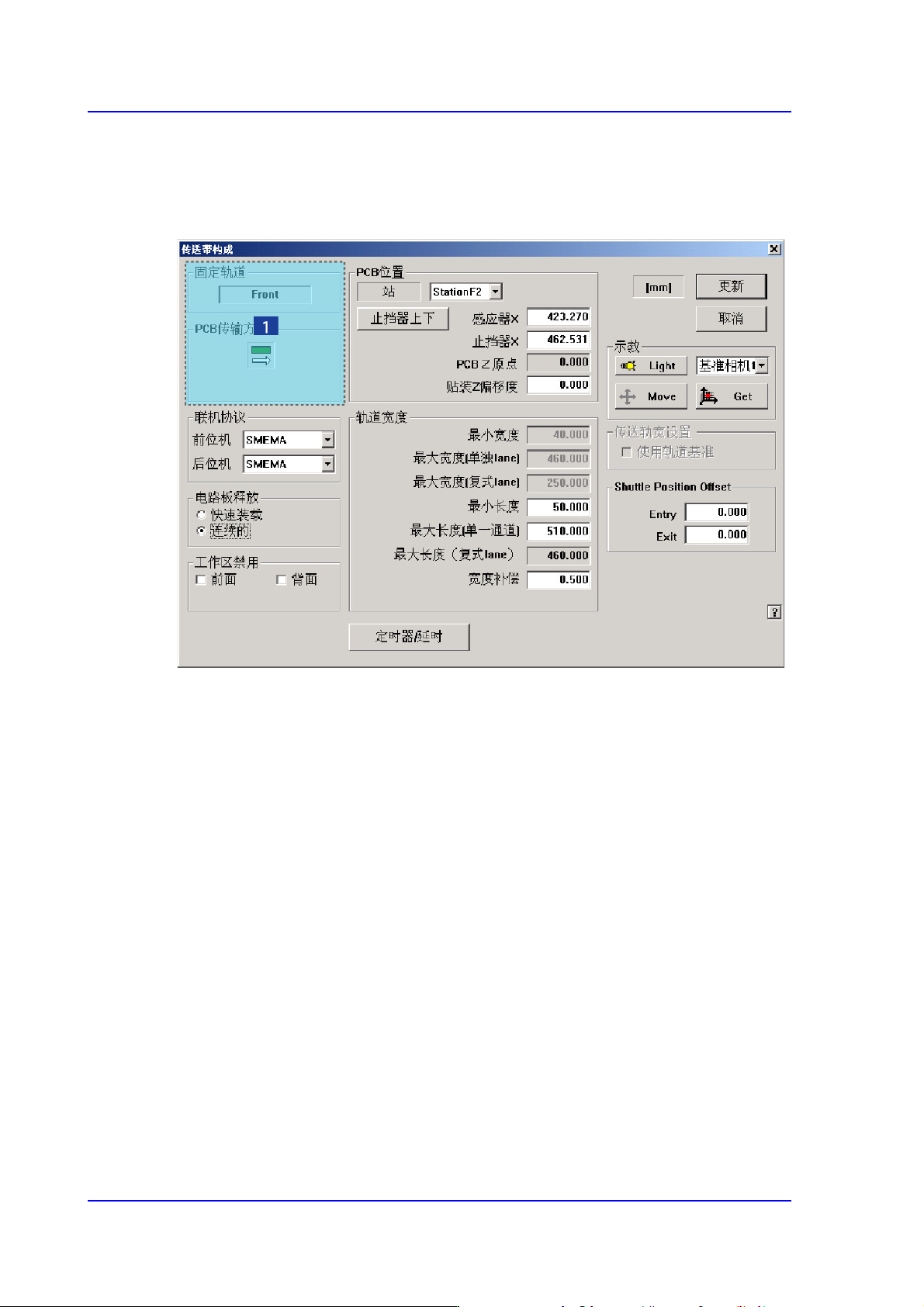Toggle the Front fixed rail button
924x1307 pixels.
265,295
